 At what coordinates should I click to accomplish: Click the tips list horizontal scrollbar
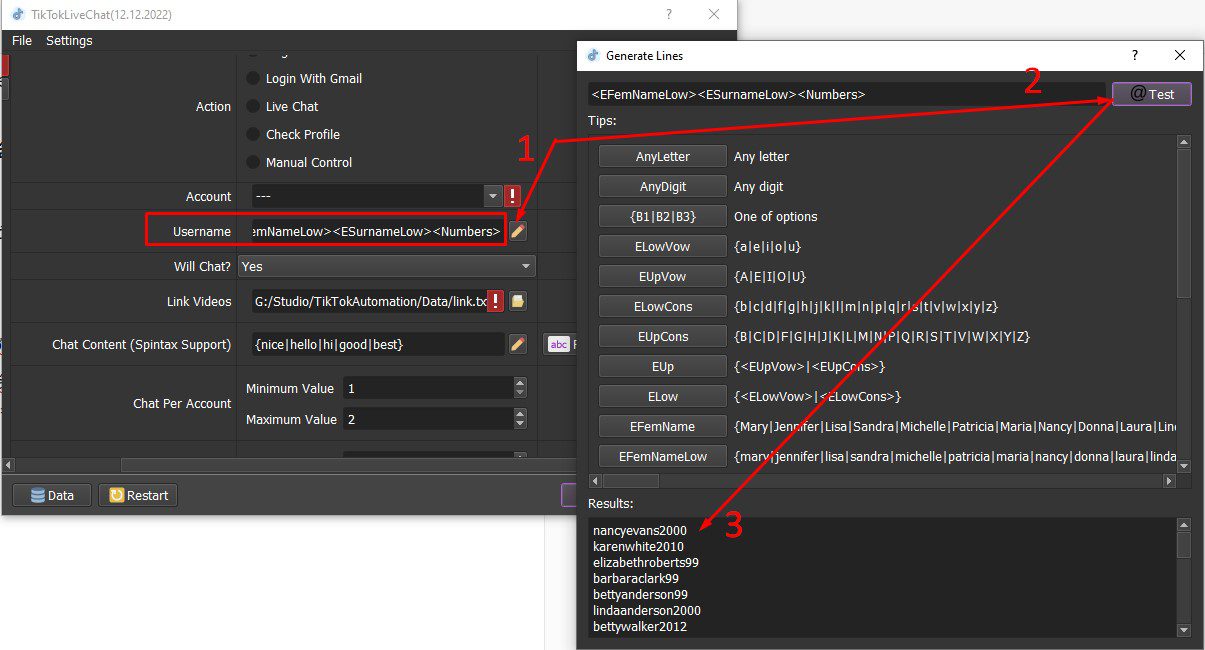[883, 481]
